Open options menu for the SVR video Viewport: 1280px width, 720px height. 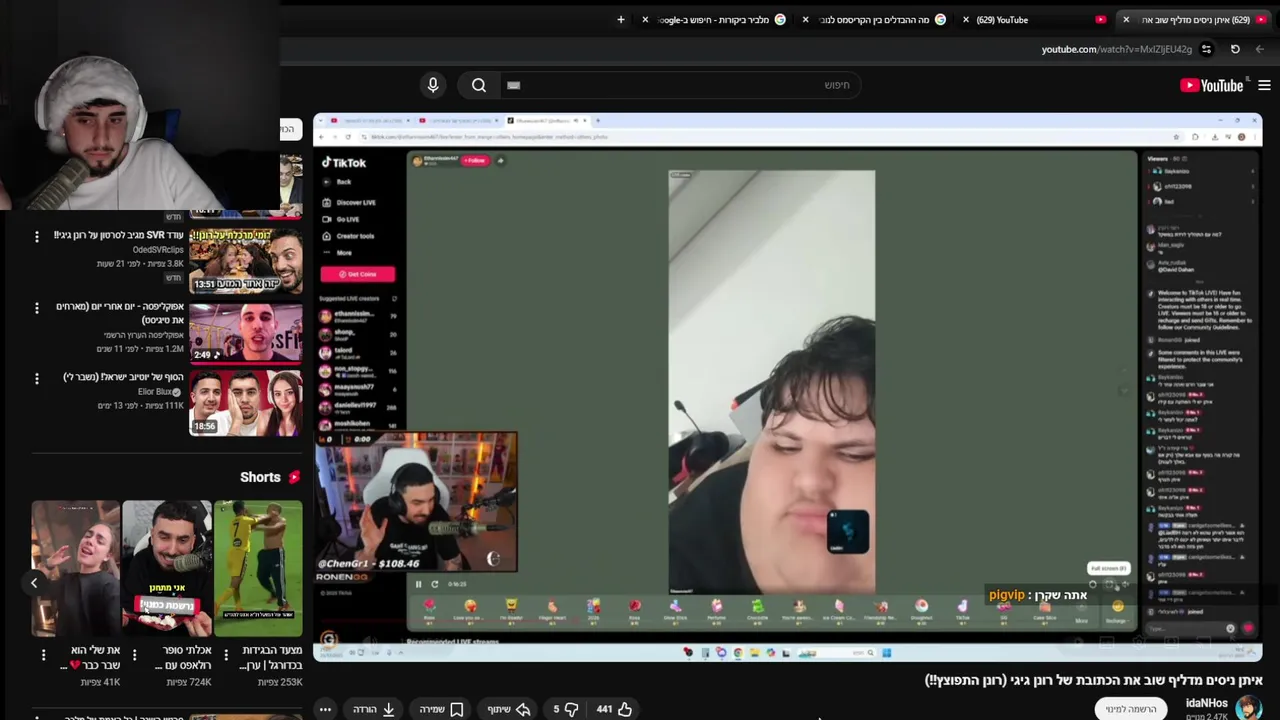[x=37, y=236]
